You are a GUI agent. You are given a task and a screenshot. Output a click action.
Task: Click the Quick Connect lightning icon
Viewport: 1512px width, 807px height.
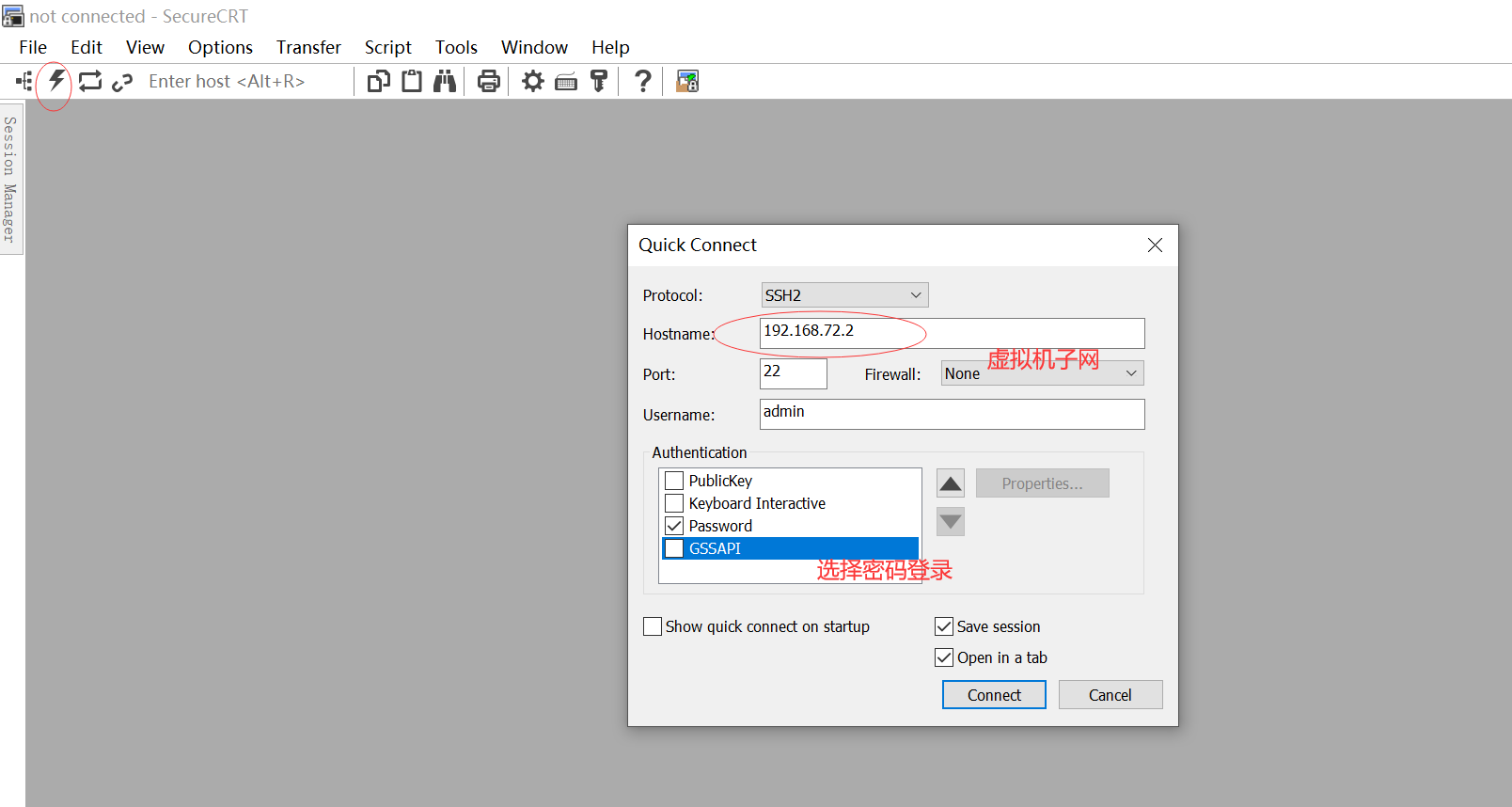(x=56, y=81)
